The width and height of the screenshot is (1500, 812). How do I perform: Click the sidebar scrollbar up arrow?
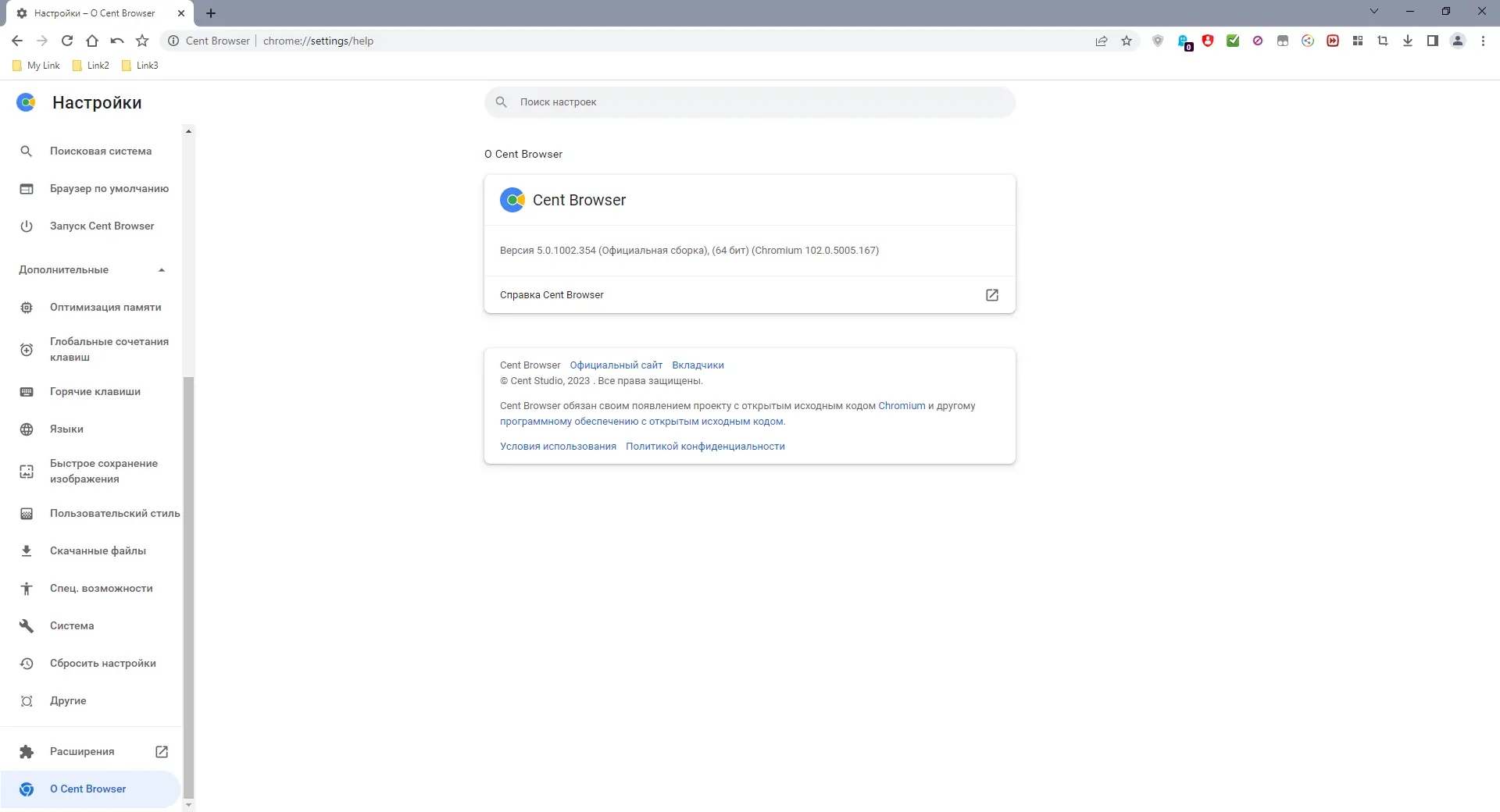point(188,131)
